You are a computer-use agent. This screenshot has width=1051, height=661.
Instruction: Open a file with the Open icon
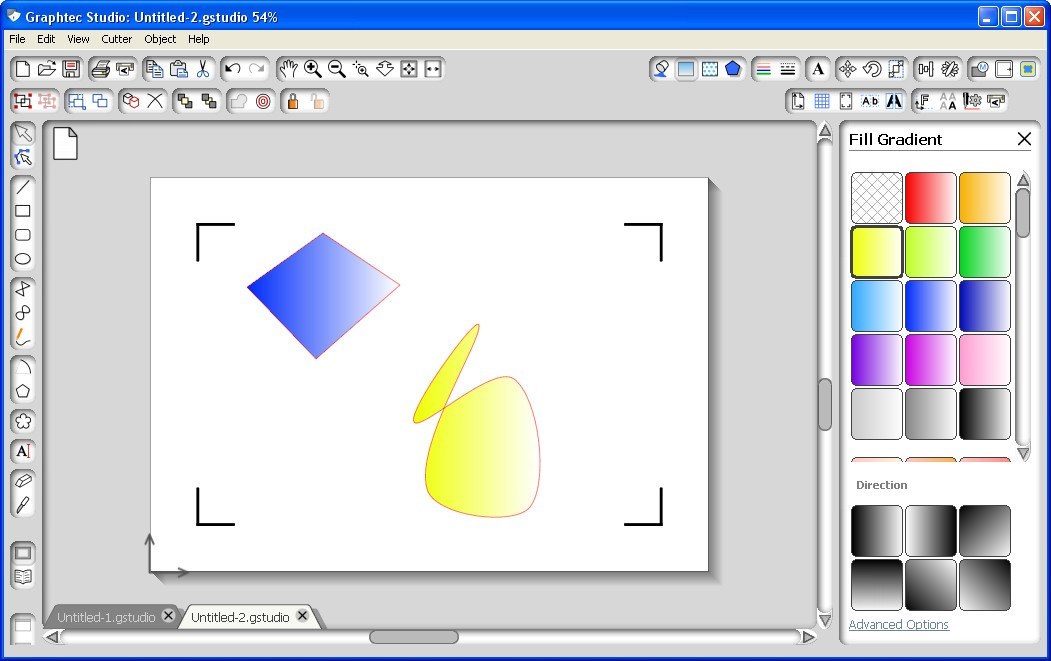[46, 69]
